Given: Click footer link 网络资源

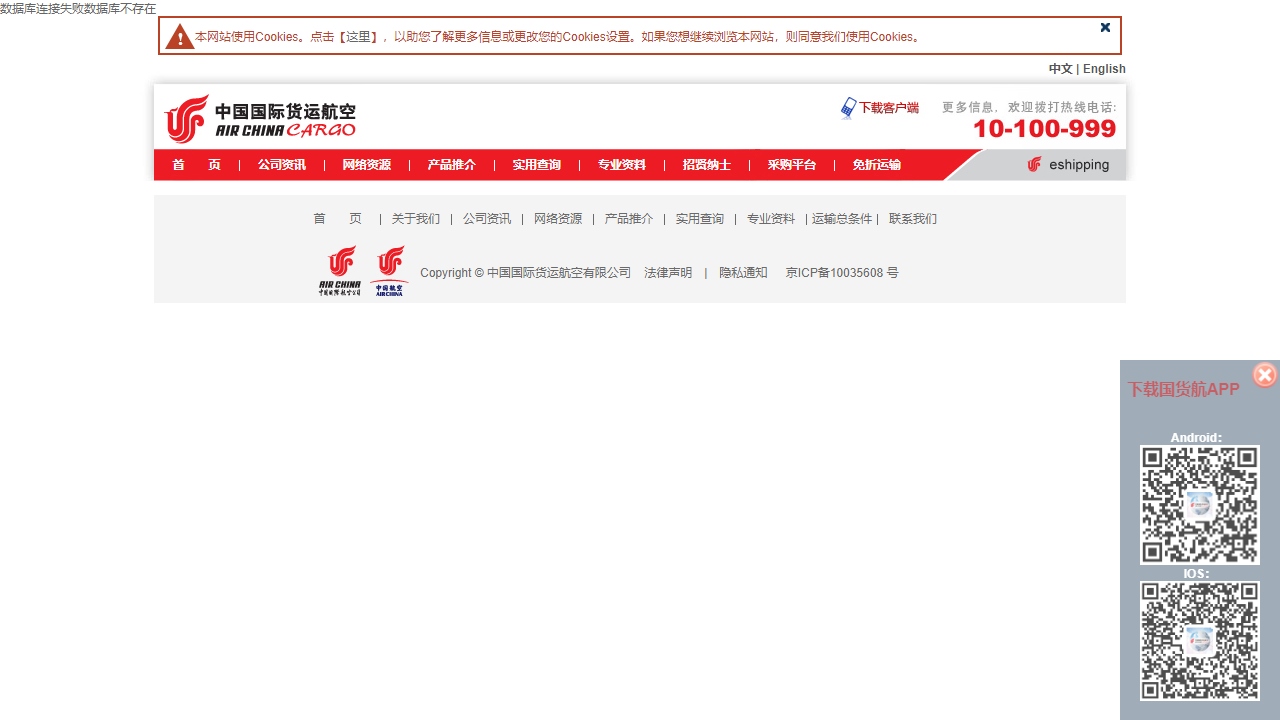Looking at the screenshot, I should [x=558, y=219].
